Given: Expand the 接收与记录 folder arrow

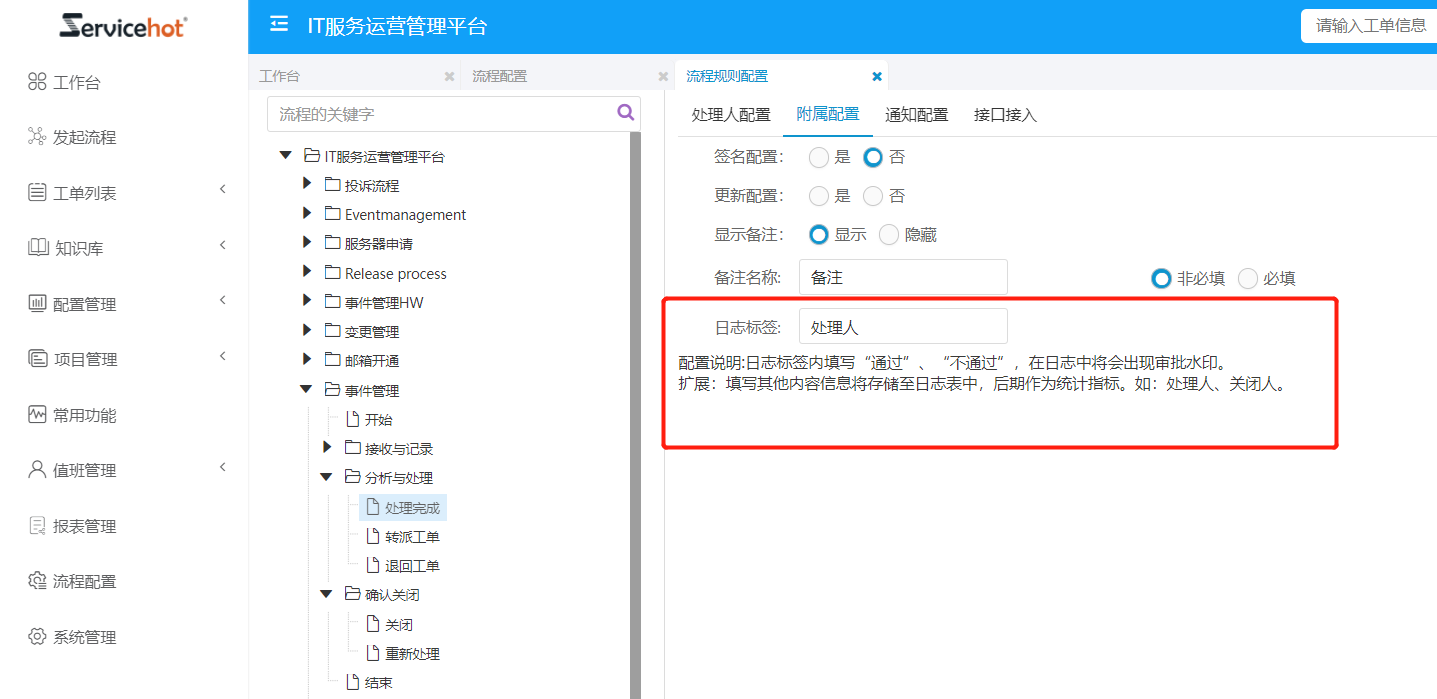Looking at the screenshot, I should tap(328, 448).
